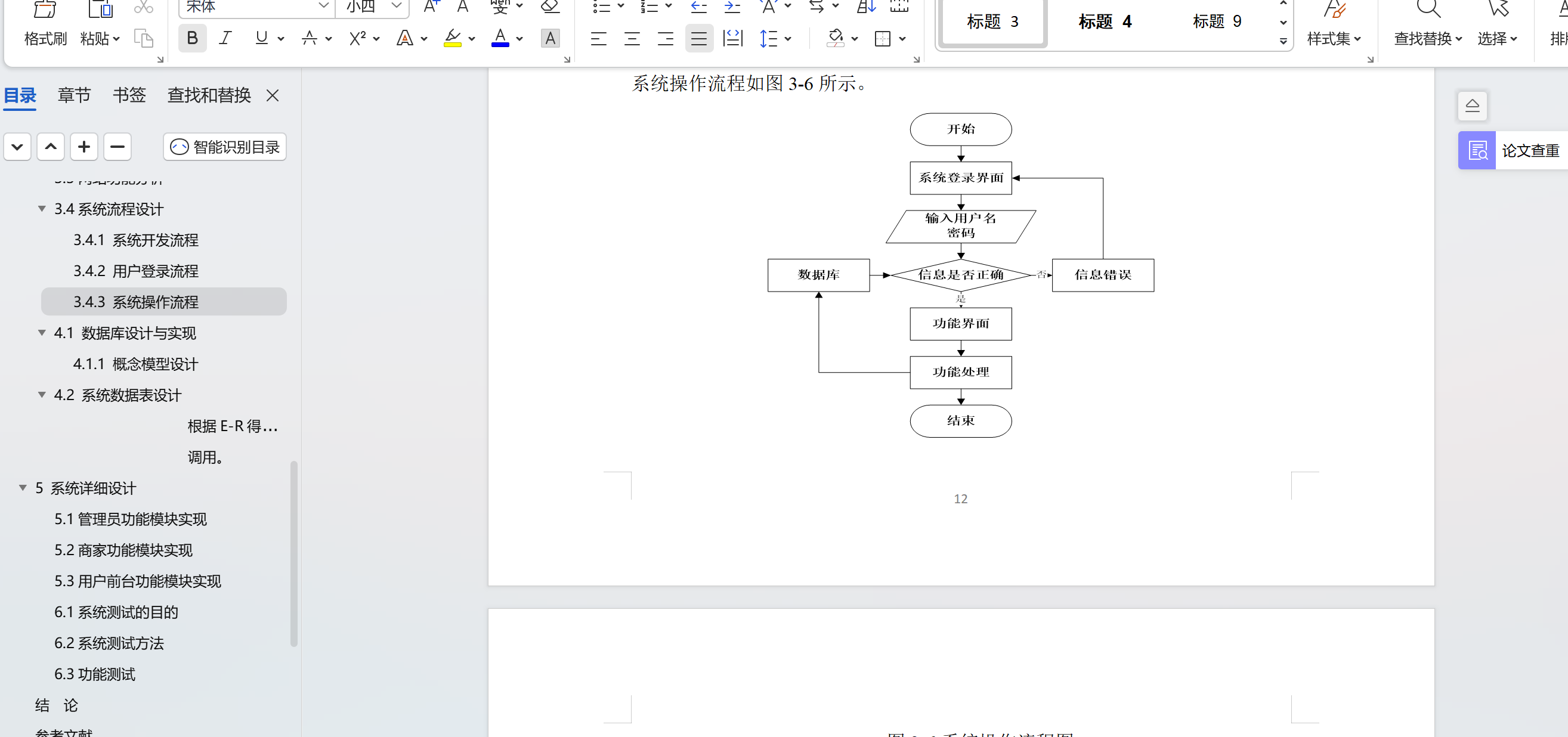Image resolution: width=1568 pixels, height=737 pixels.
Task: Center align the paragraph
Action: tap(632, 39)
